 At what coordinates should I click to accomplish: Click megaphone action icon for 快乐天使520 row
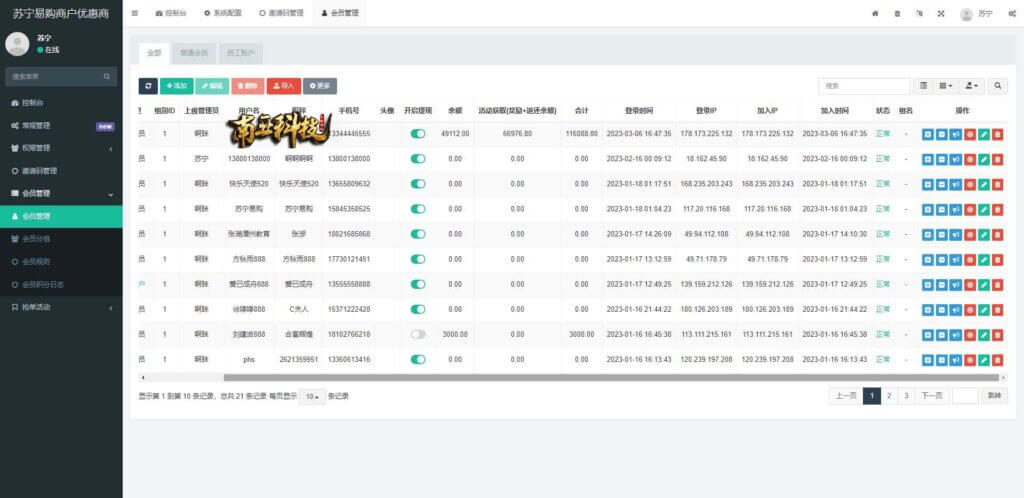point(955,184)
